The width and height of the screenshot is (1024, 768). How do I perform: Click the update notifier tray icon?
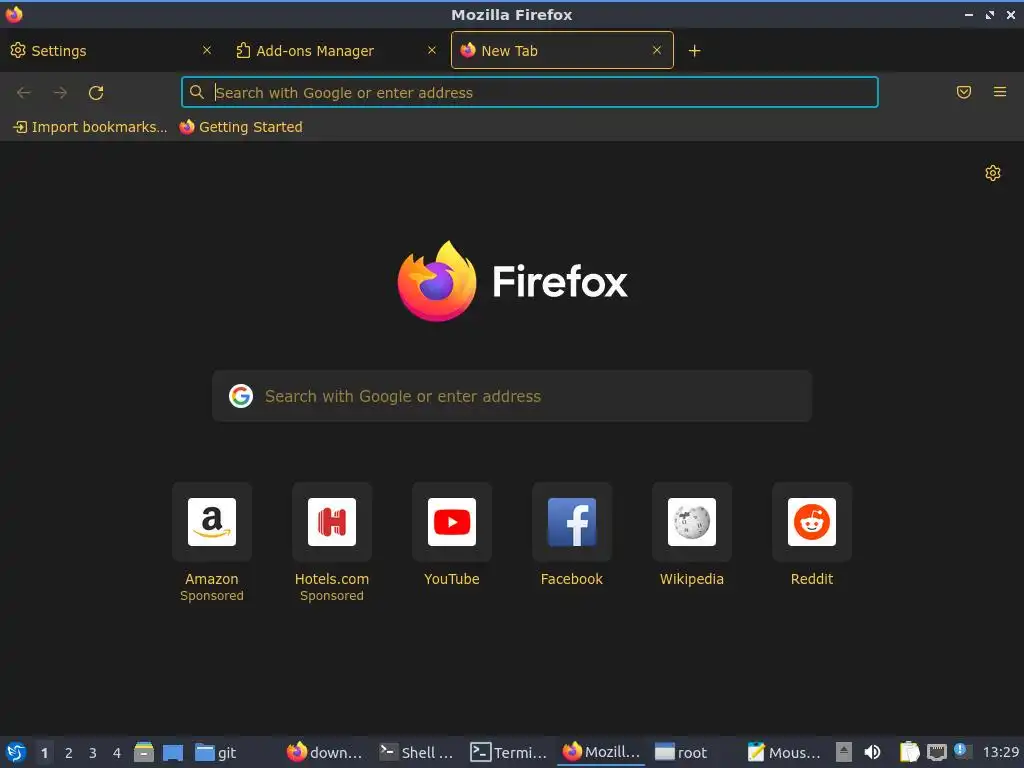click(x=961, y=750)
